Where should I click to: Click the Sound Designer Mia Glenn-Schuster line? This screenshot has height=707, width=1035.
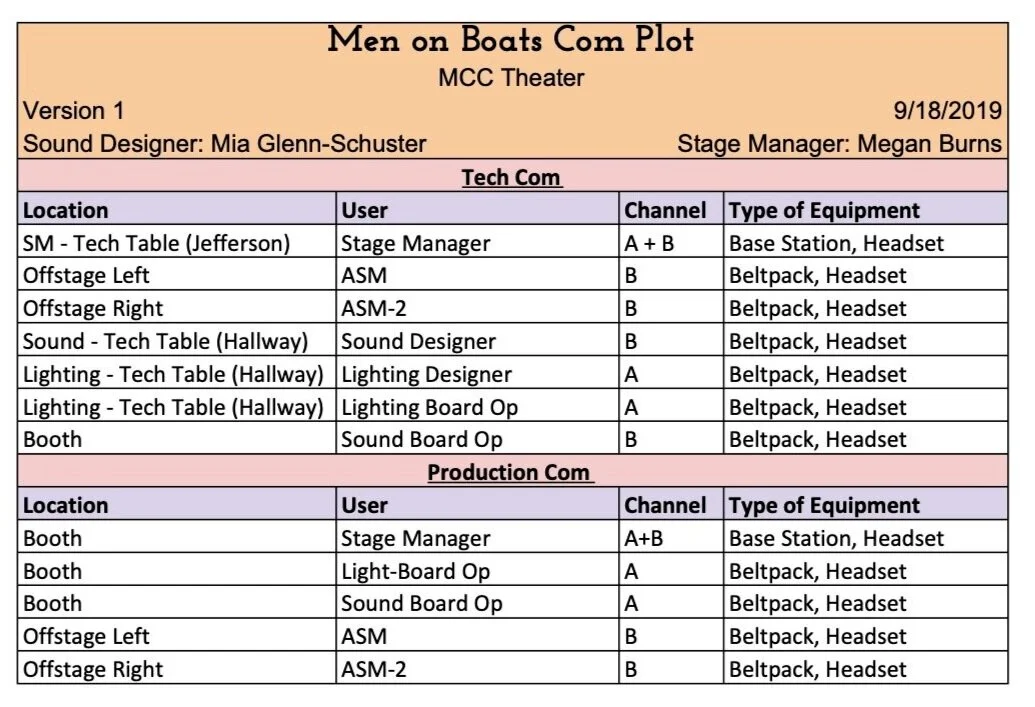(225, 143)
